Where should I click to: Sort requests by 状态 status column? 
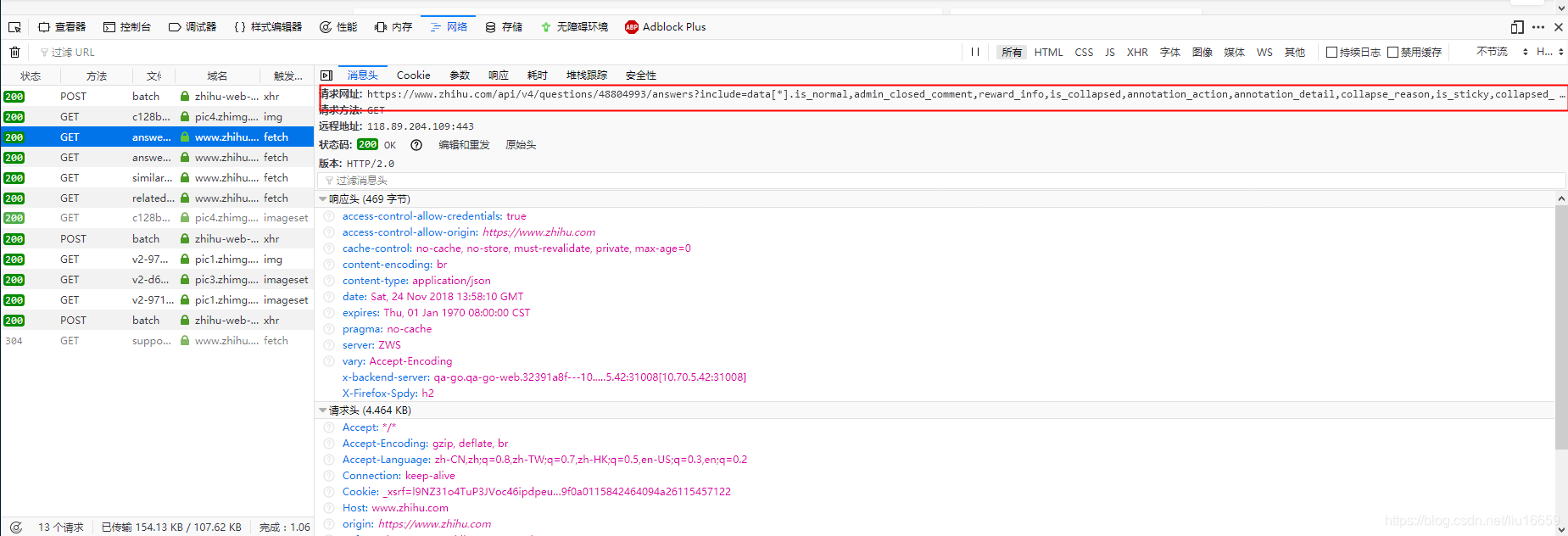point(31,75)
